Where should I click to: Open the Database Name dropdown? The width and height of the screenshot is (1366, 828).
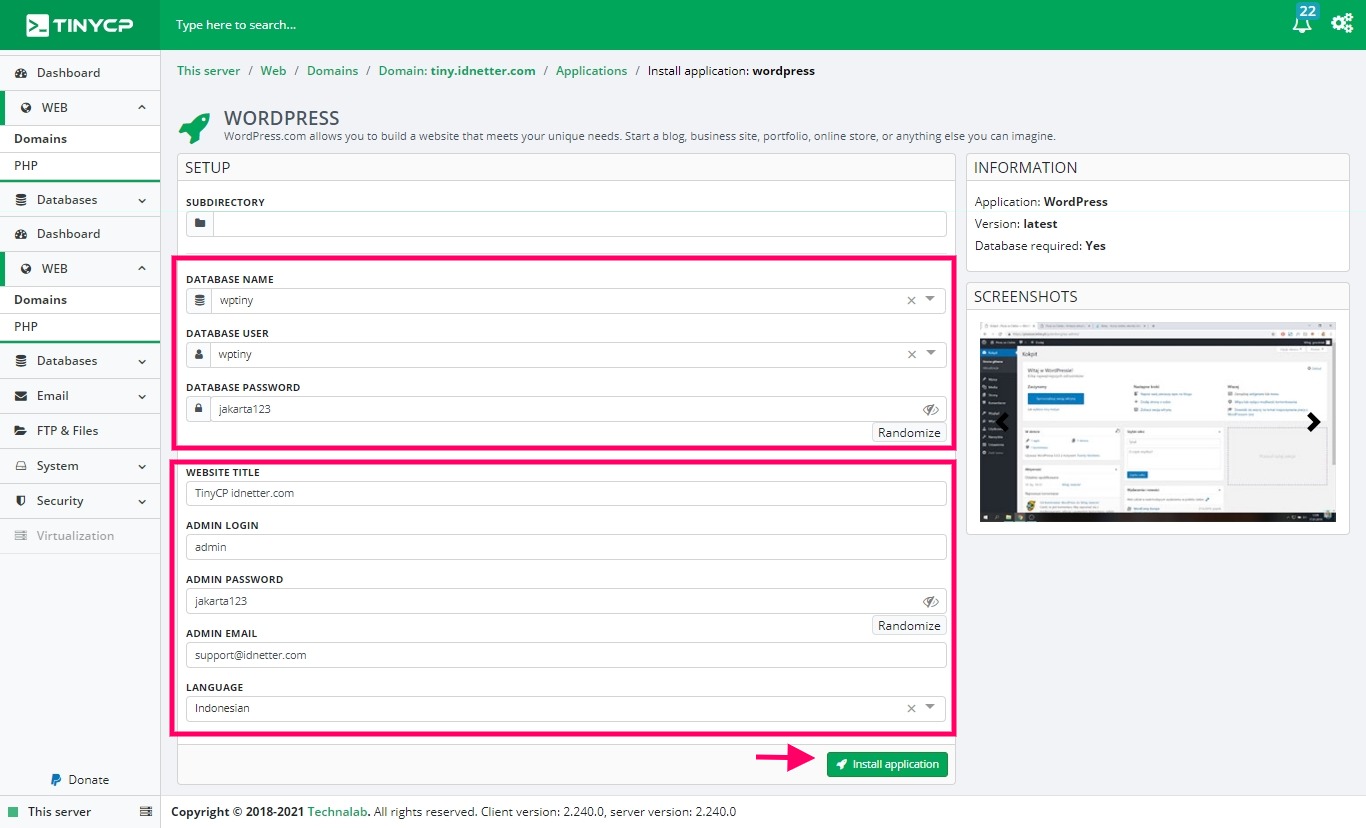pyautogui.click(x=932, y=300)
